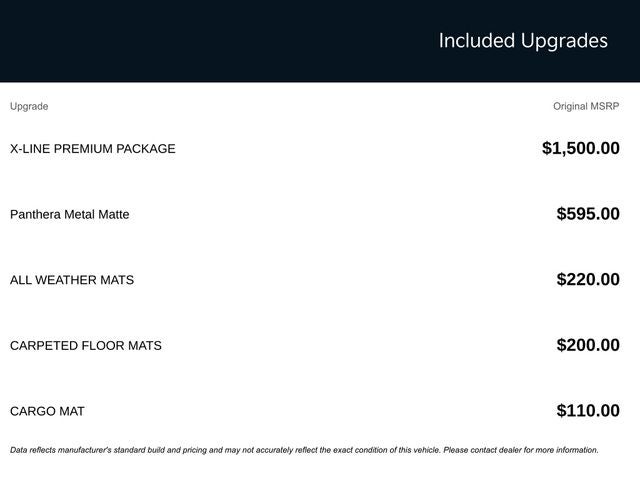Click the $220.00 price
640x480 pixels.
point(588,280)
